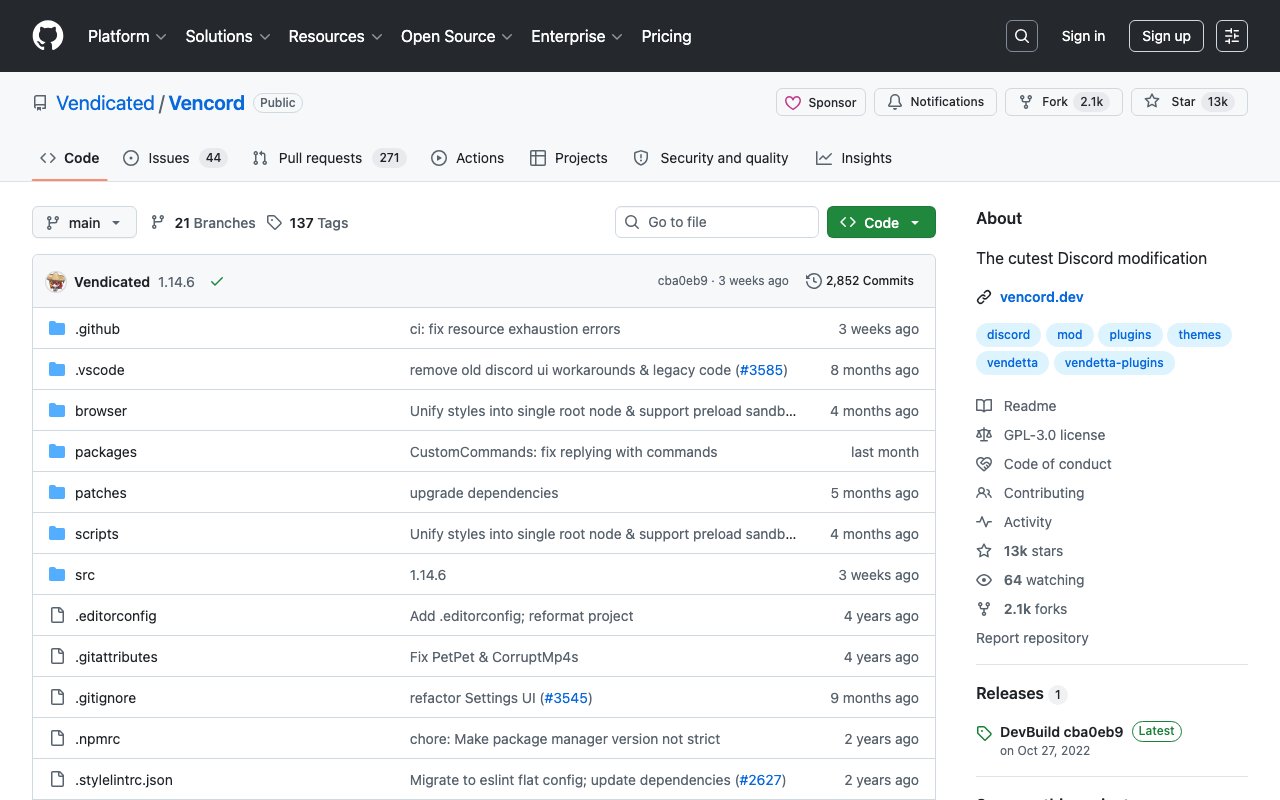The width and height of the screenshot is (1280, 800).
Task: Click the browser folder icon
Action: point(57,411)
